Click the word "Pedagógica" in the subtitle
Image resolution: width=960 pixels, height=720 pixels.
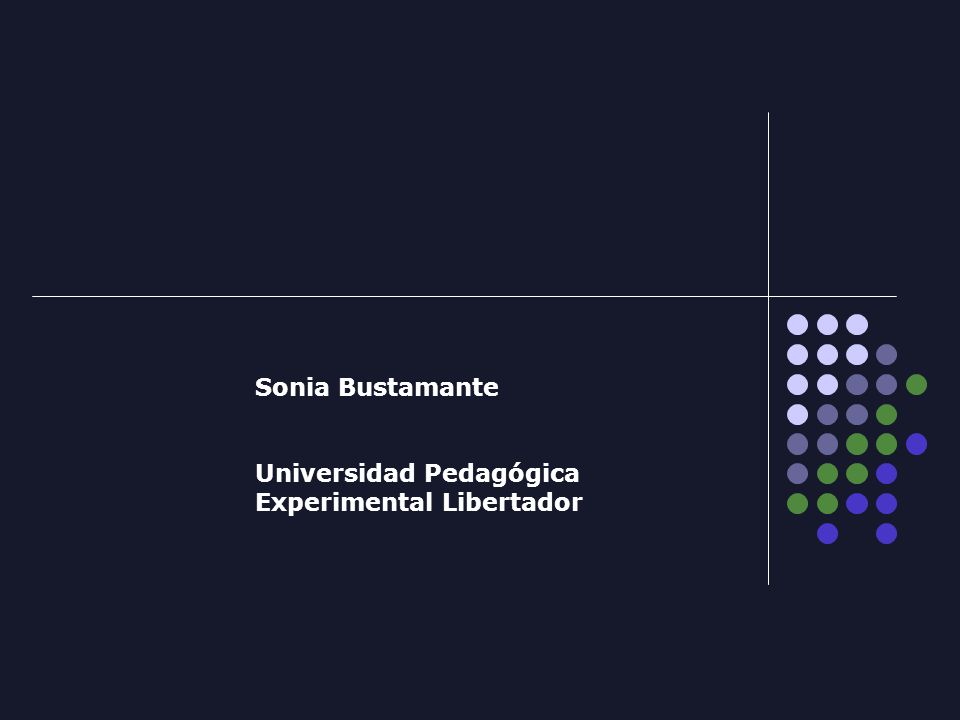pos(502,474)
